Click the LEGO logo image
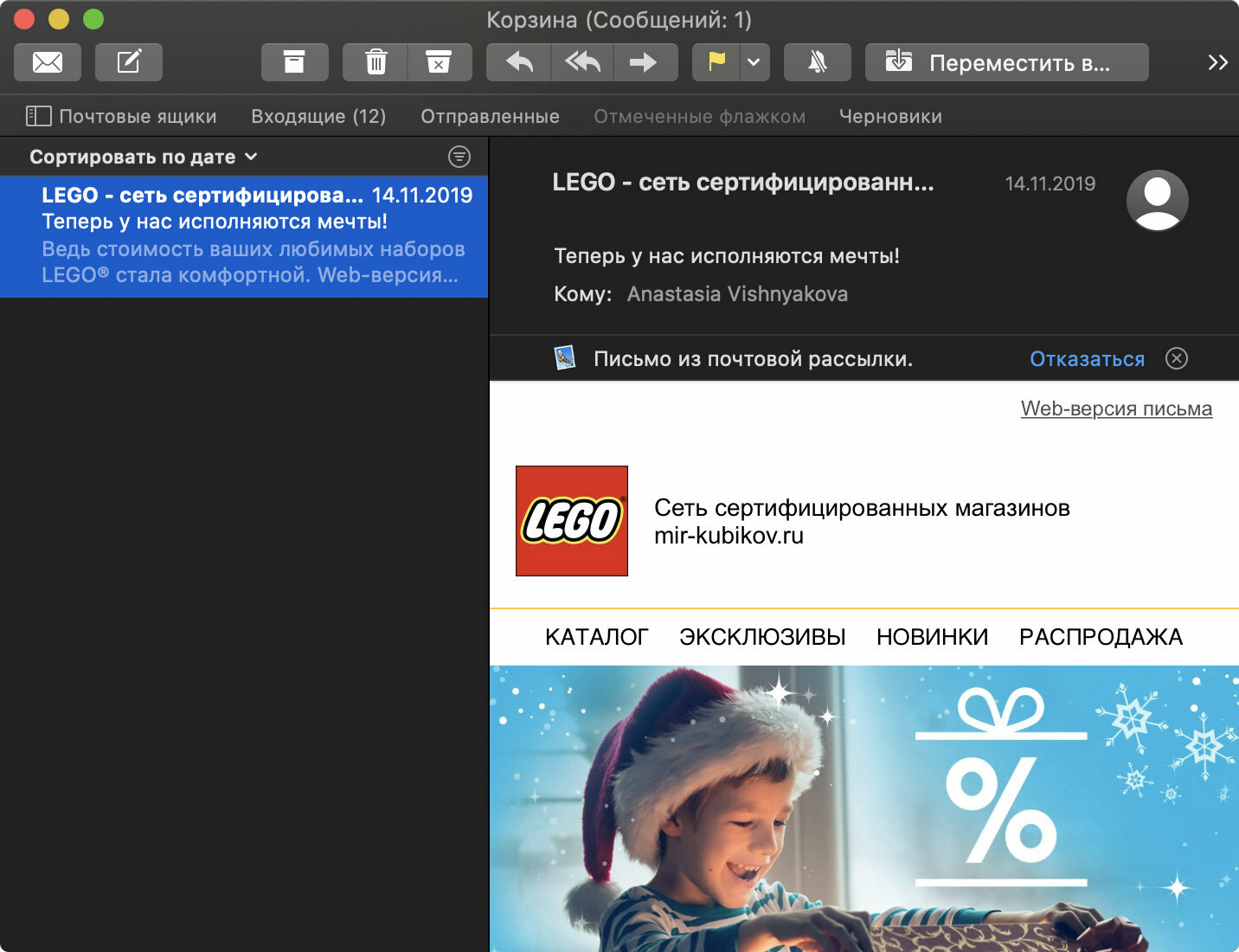 572,521
